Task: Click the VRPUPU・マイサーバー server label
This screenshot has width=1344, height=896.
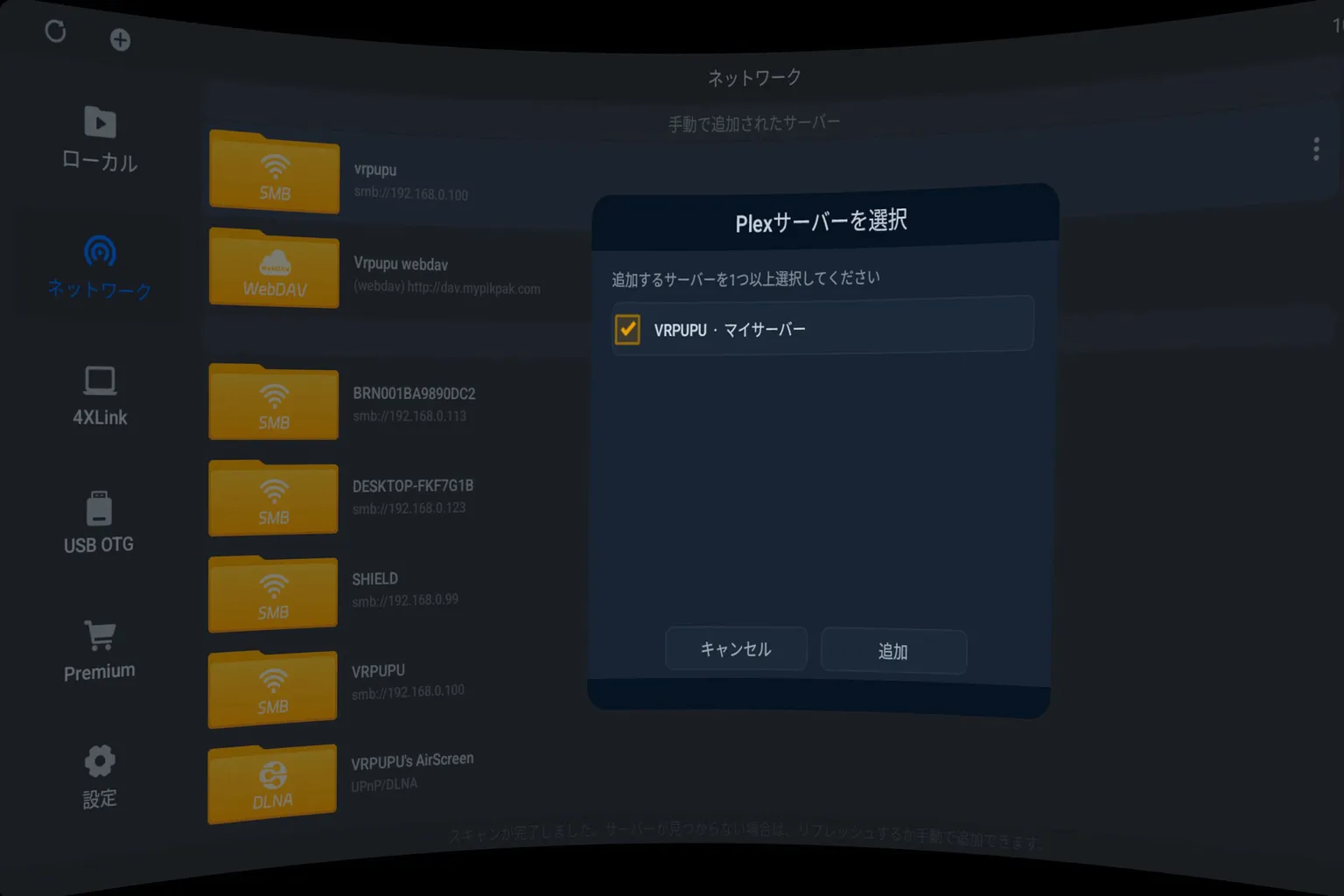Action: tap(730, 330)
